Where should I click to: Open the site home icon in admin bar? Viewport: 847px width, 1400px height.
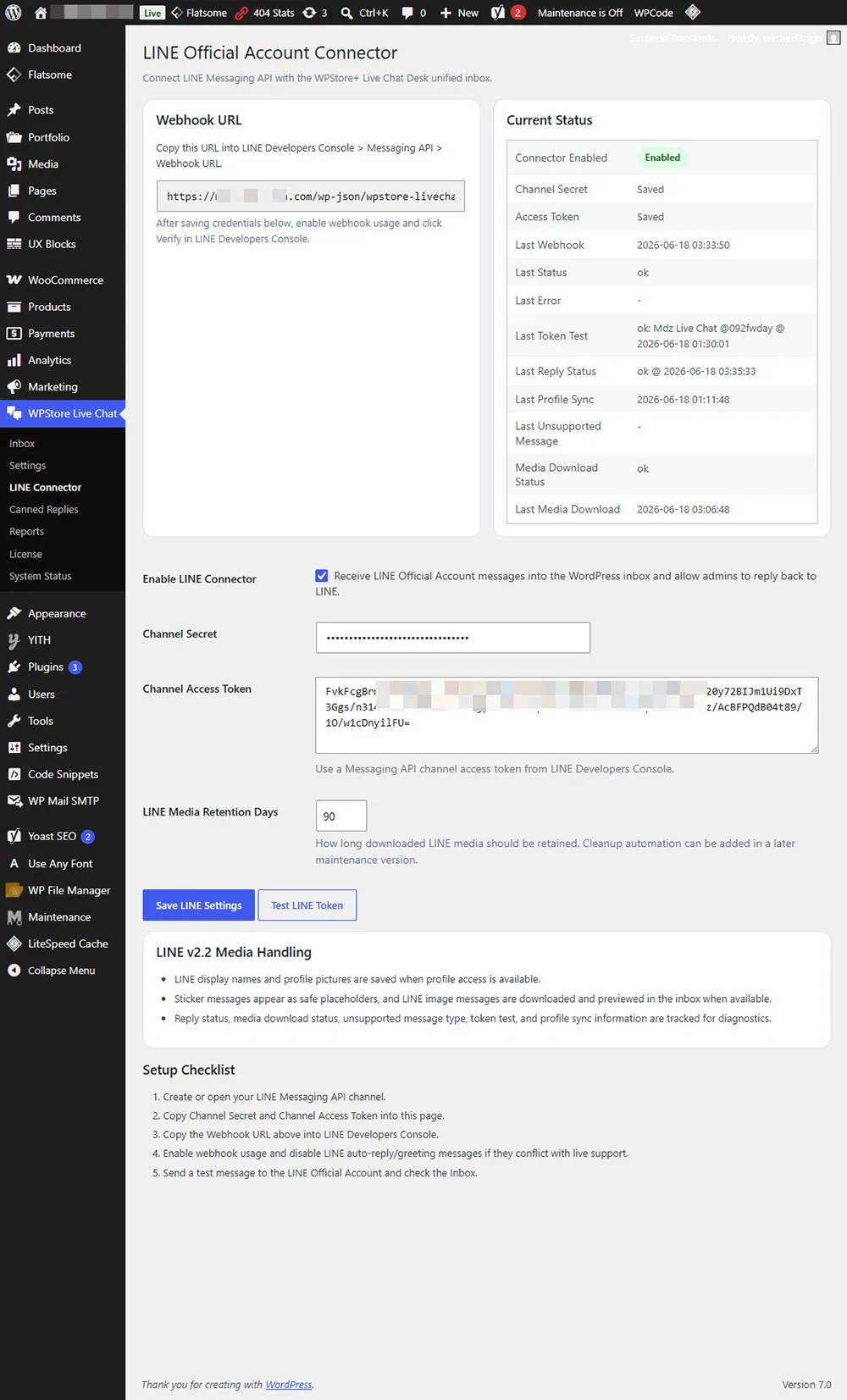pos(40,13)
